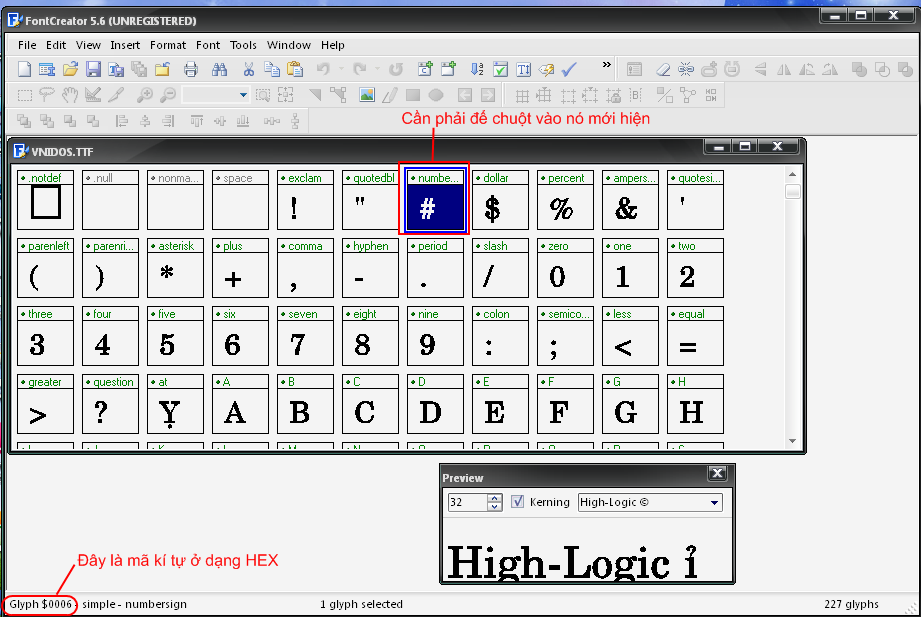Image resolution: width=921 pixels, height=617 pixels.
Task: Click '1 glyph selected' status text
Action: tap(361, 604)
